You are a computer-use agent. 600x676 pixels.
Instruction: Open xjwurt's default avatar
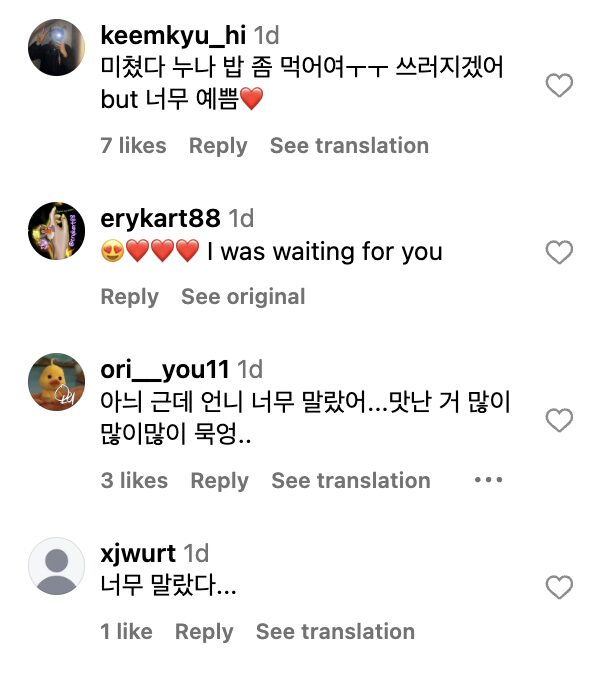(56, 568)
